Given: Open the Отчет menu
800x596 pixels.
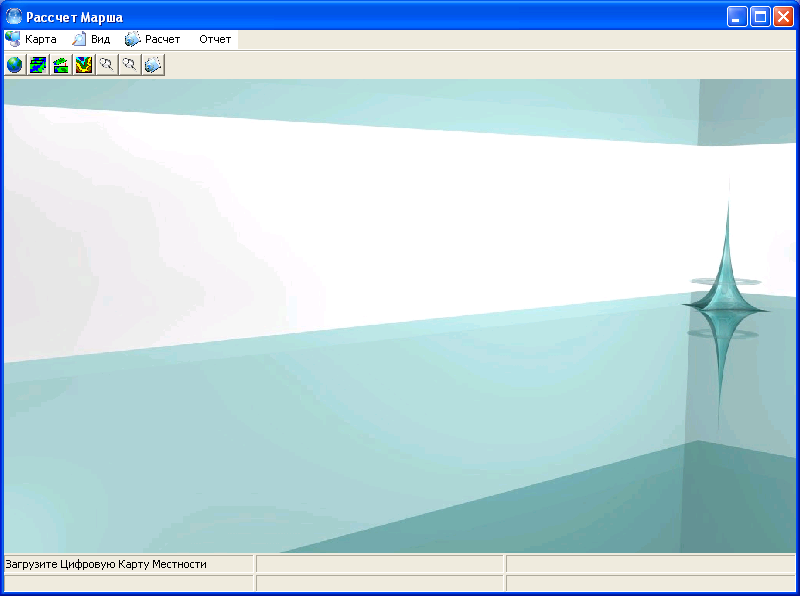Looking at the screenshot, I should tap(215, 39).
